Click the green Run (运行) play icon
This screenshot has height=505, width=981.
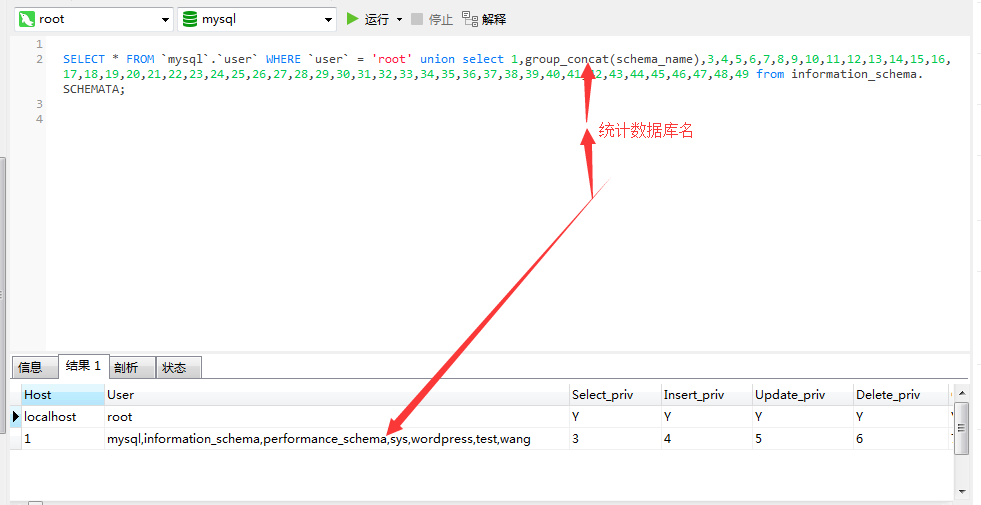[352, 18]
